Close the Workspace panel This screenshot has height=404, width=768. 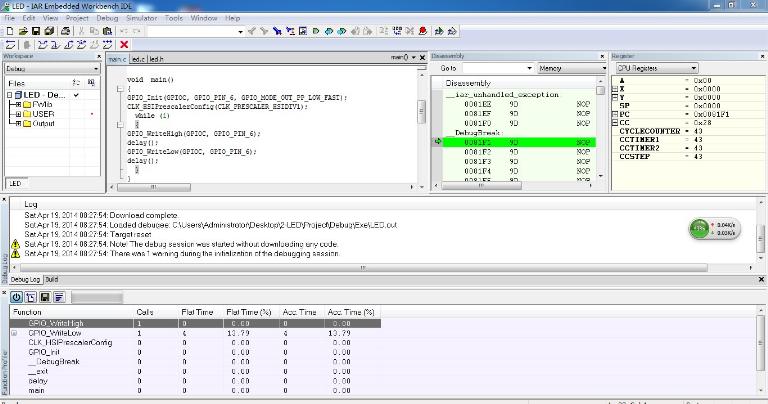click(x=98, y=56)
